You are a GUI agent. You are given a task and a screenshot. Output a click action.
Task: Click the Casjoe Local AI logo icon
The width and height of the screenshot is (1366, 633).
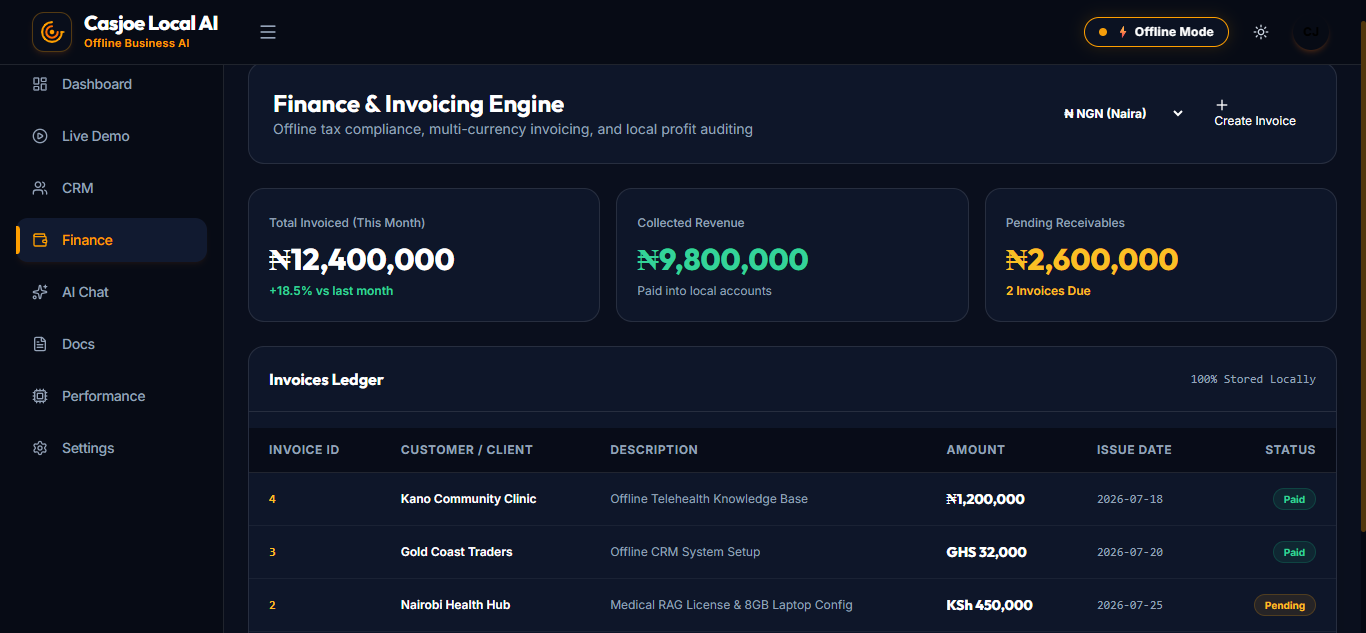pyautogui.click(x=52, y=32)
